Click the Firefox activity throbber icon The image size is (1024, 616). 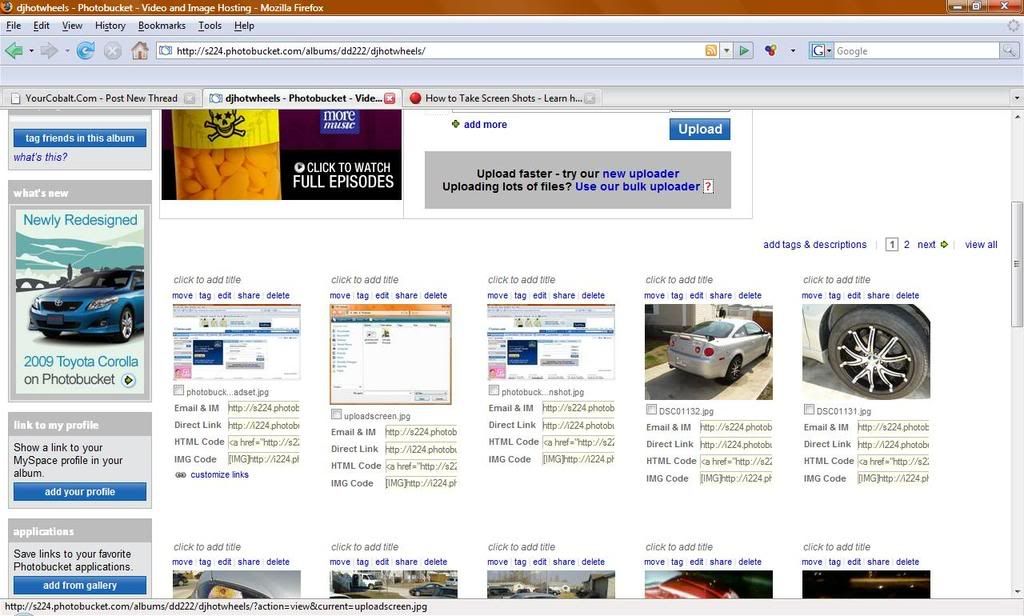tap(1014, 25)
